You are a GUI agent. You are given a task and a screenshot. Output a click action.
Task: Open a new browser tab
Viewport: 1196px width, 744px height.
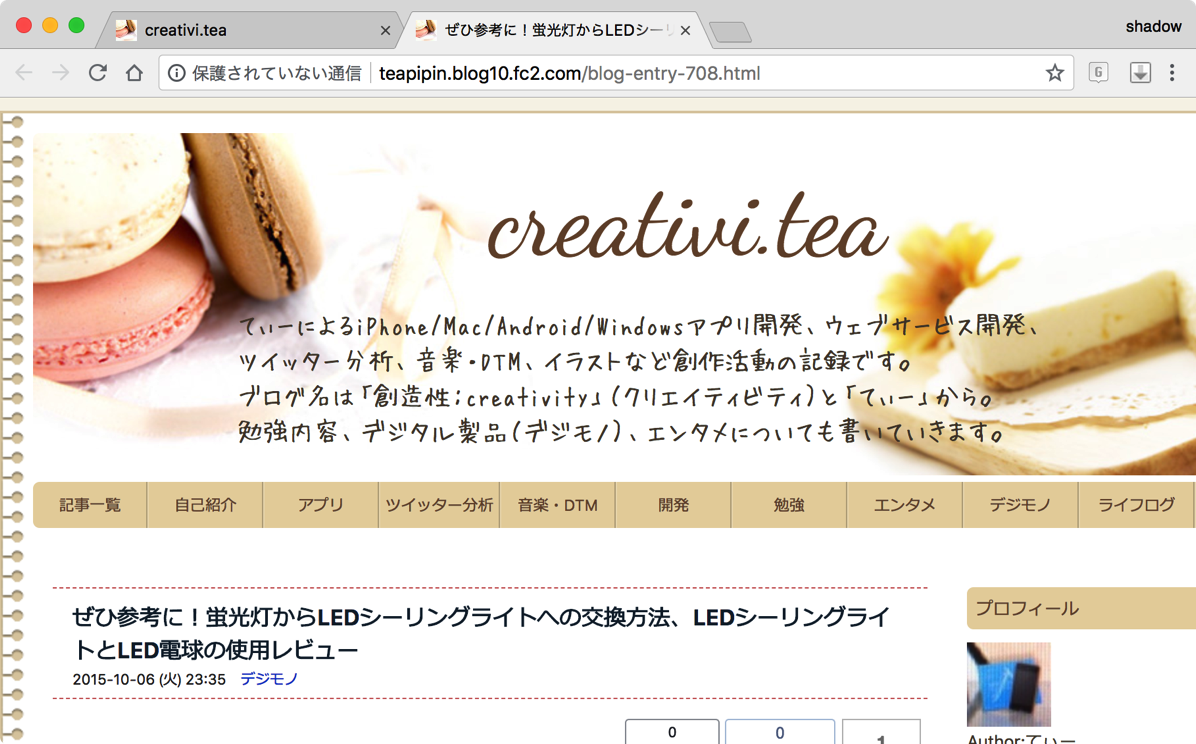pyautogui.click(x=730, y=32)
